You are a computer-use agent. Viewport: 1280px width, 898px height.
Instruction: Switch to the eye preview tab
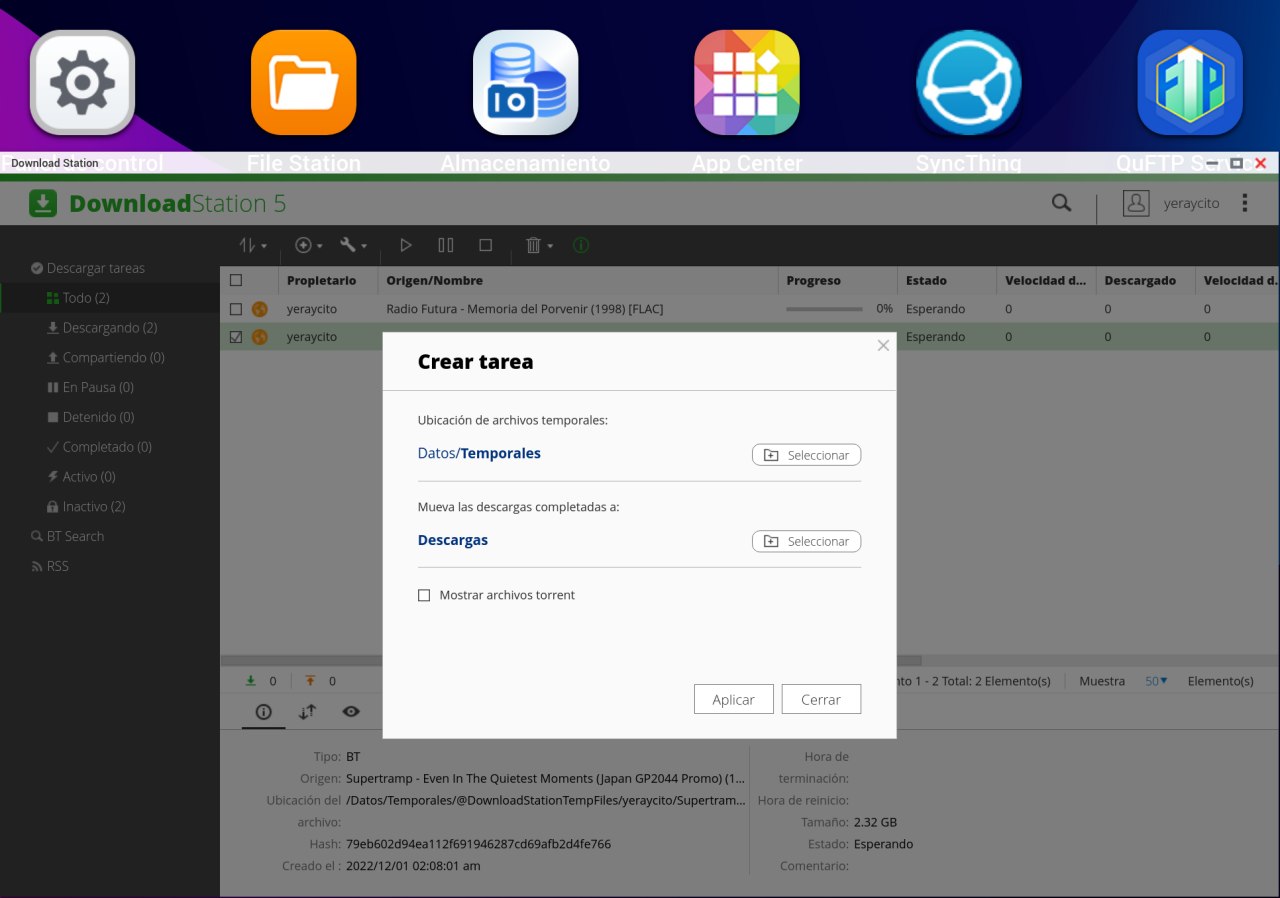[351, 712]
